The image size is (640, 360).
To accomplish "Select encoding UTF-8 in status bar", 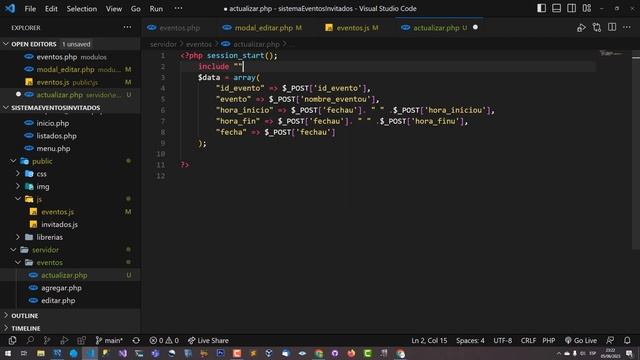I will click(502, 340).
